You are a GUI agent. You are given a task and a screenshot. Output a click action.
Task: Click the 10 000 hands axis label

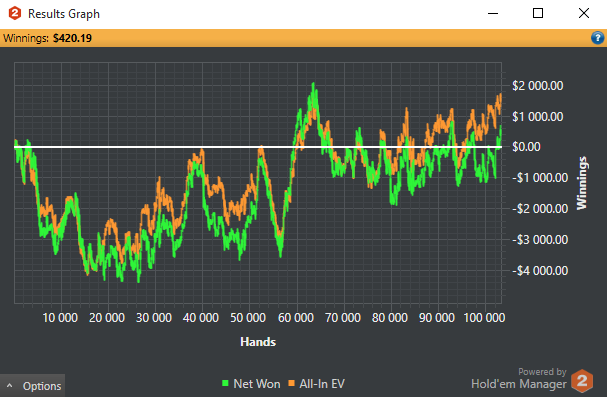point(60,318)
